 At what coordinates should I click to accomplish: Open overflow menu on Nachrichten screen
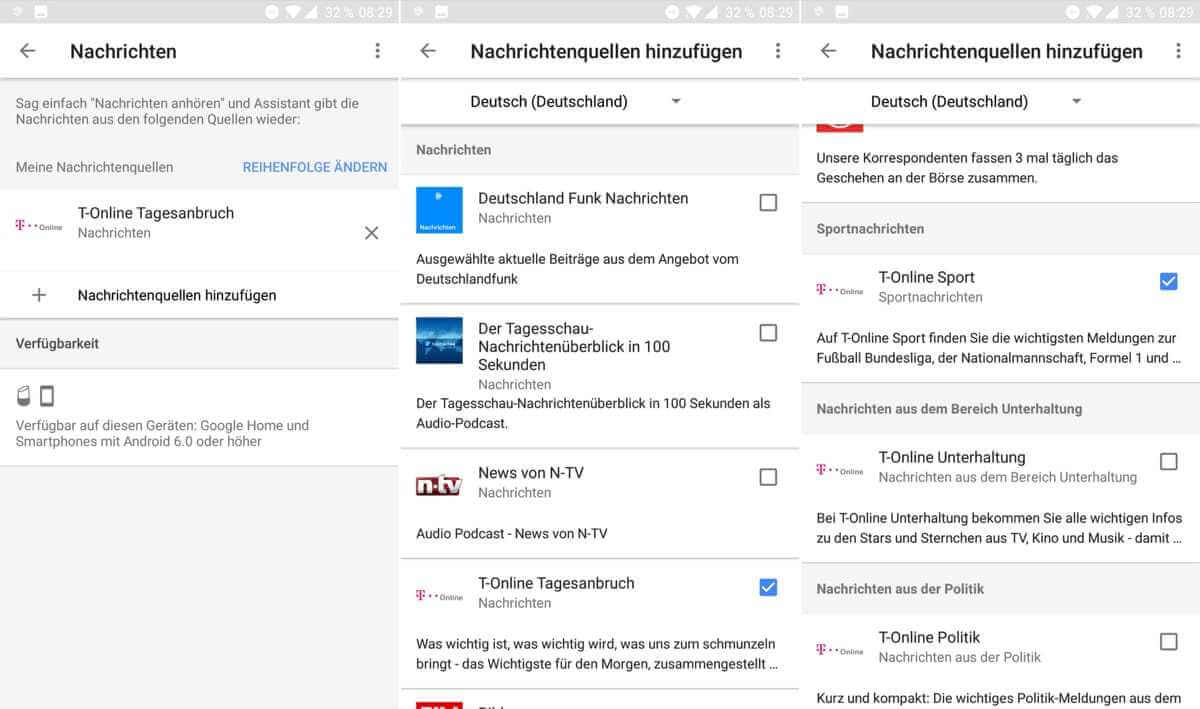pos(377,51)
